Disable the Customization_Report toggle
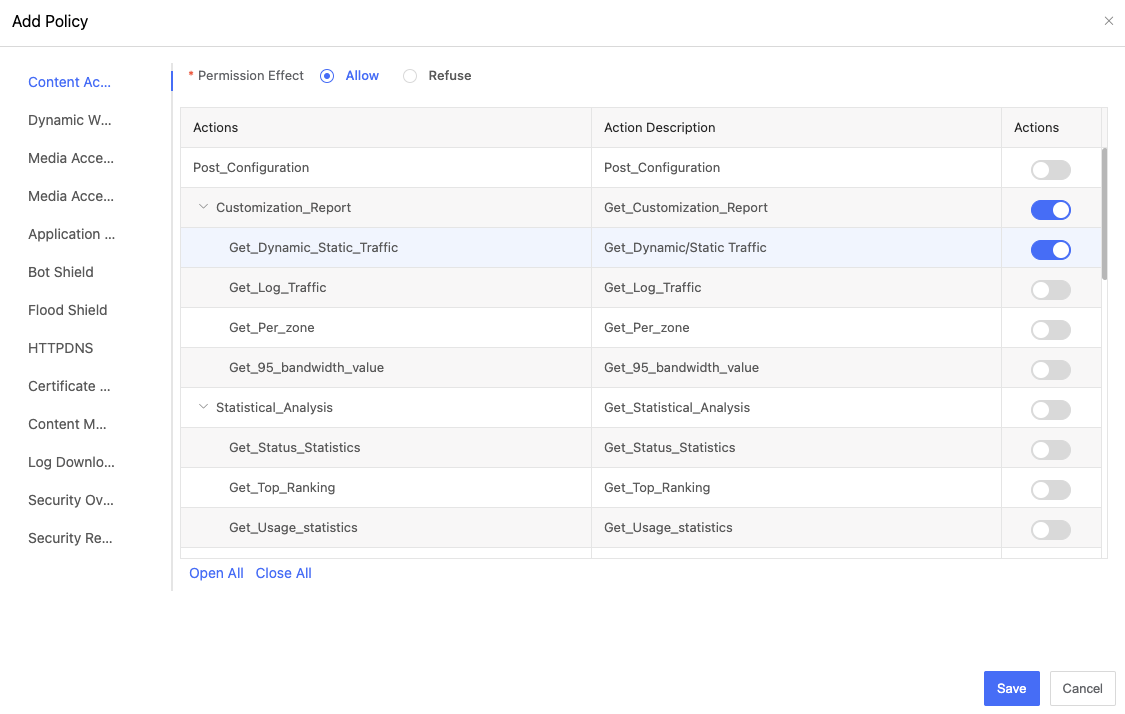The width and height of the screenshot is (1125, 714). (x=1050, y=210)
